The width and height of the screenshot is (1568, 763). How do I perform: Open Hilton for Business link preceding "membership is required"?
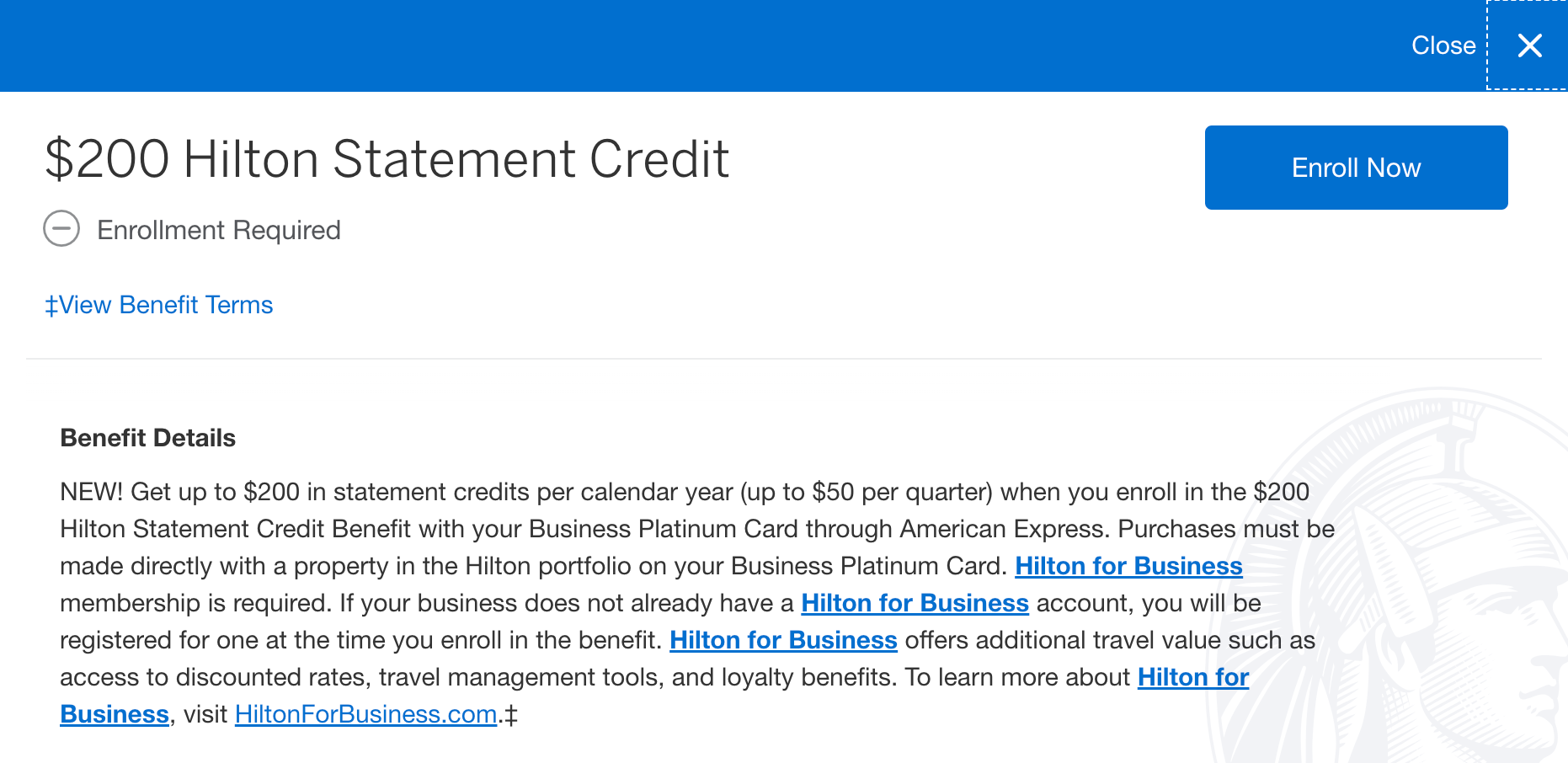pyautogui.click(x=1128, y=566)
